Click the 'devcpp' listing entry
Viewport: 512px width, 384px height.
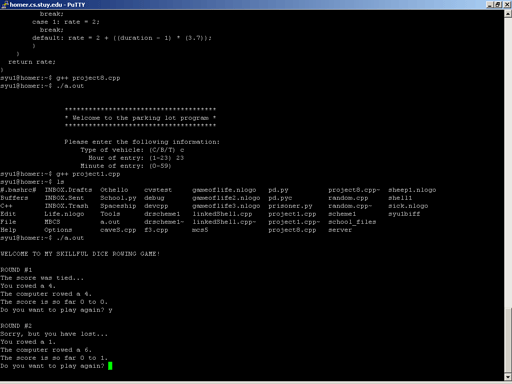pyautogui.click(x=156, y=206)
